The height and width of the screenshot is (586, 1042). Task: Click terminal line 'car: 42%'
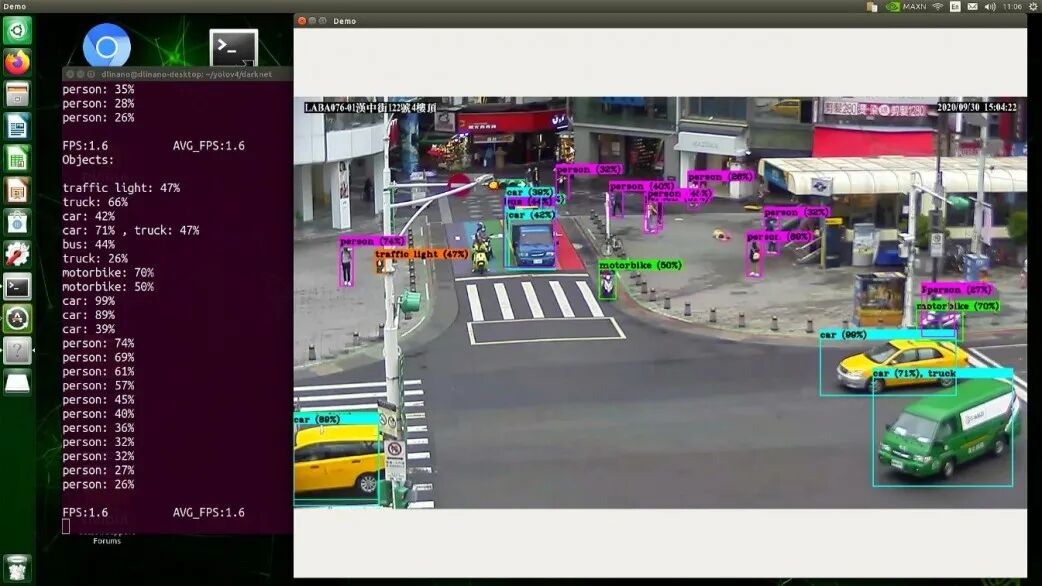pyautogui.click(x=88, y=216)
